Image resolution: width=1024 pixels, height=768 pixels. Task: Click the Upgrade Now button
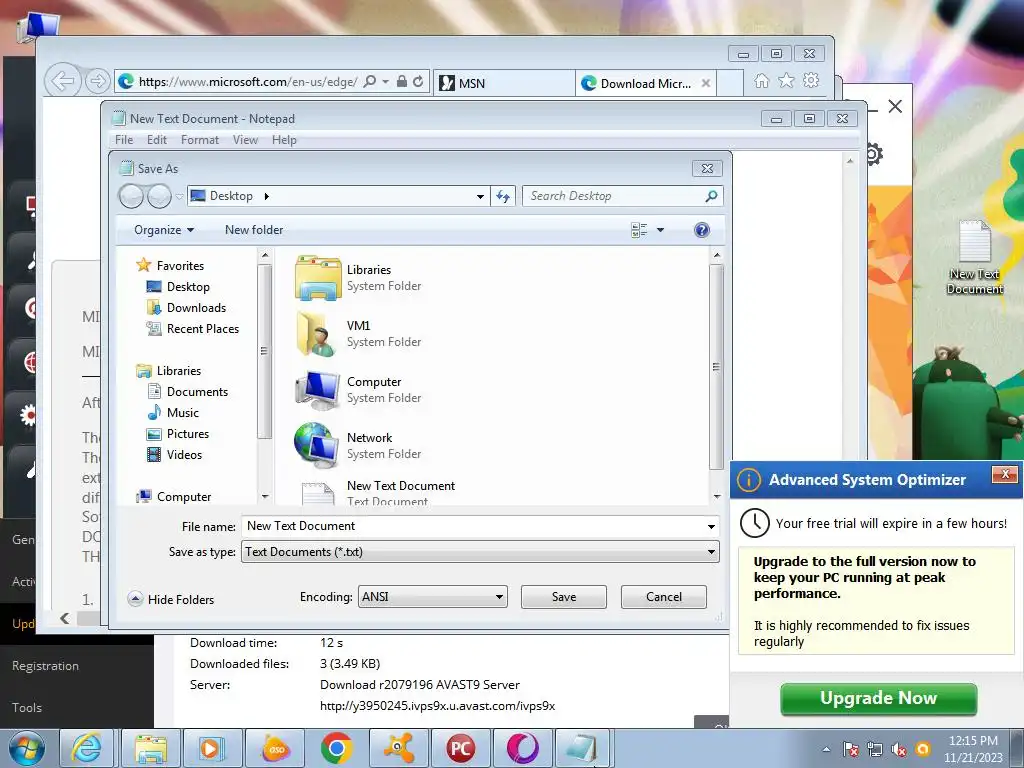coord(878,699)
